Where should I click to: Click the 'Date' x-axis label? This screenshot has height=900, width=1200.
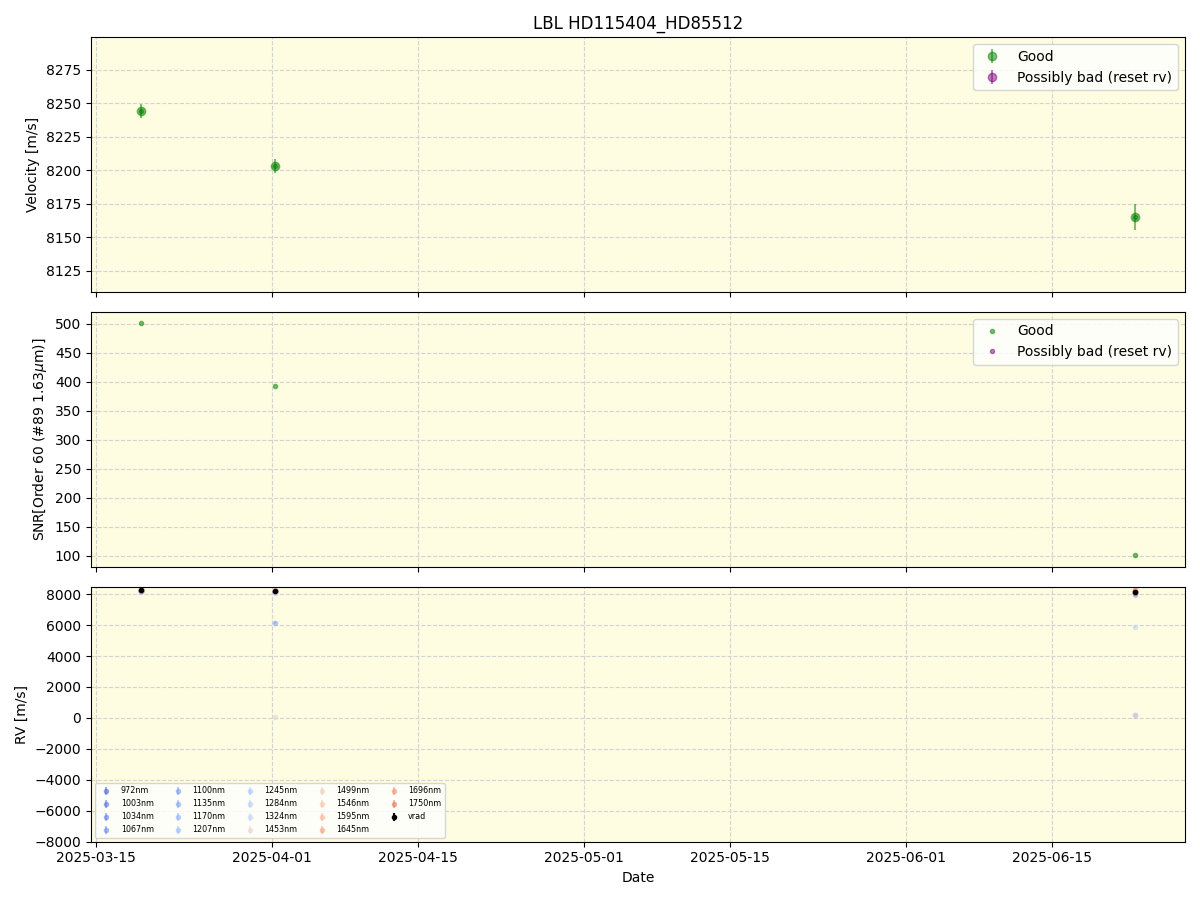[x=638, y=877]
